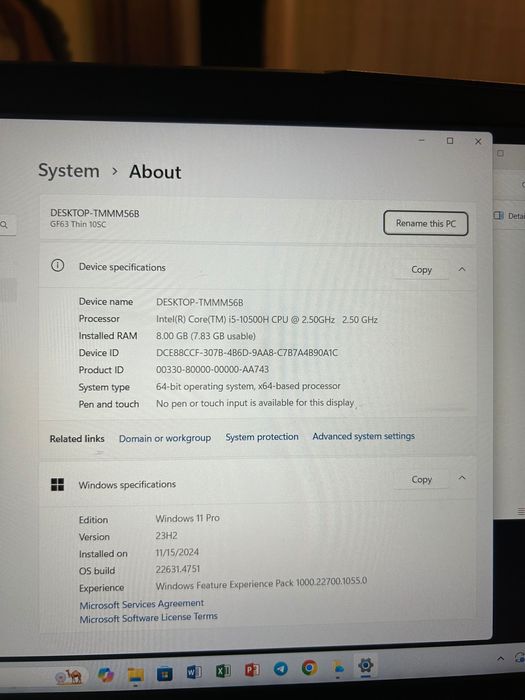Close the Settings About window
Viewport: 525px width, 700px height.
point(478,142)
